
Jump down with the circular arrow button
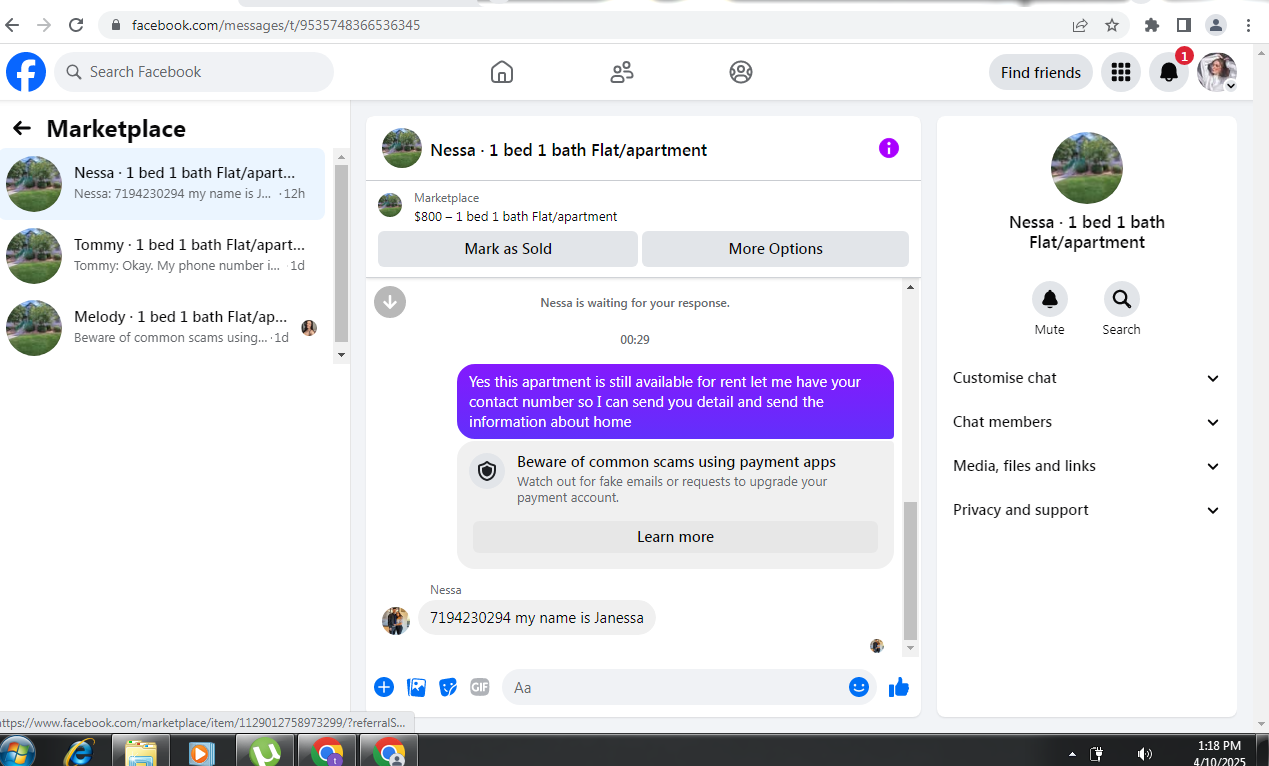[x=390, y=302]
